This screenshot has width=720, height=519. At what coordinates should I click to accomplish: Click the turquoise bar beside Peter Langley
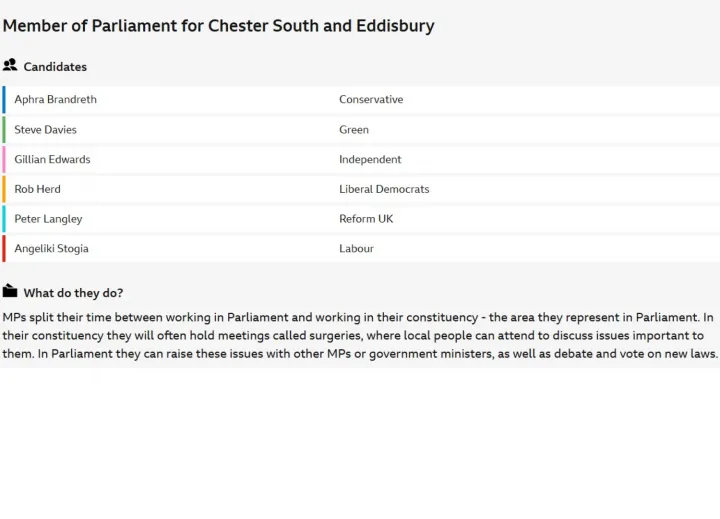pyautogui.click(x=4, y=219)
